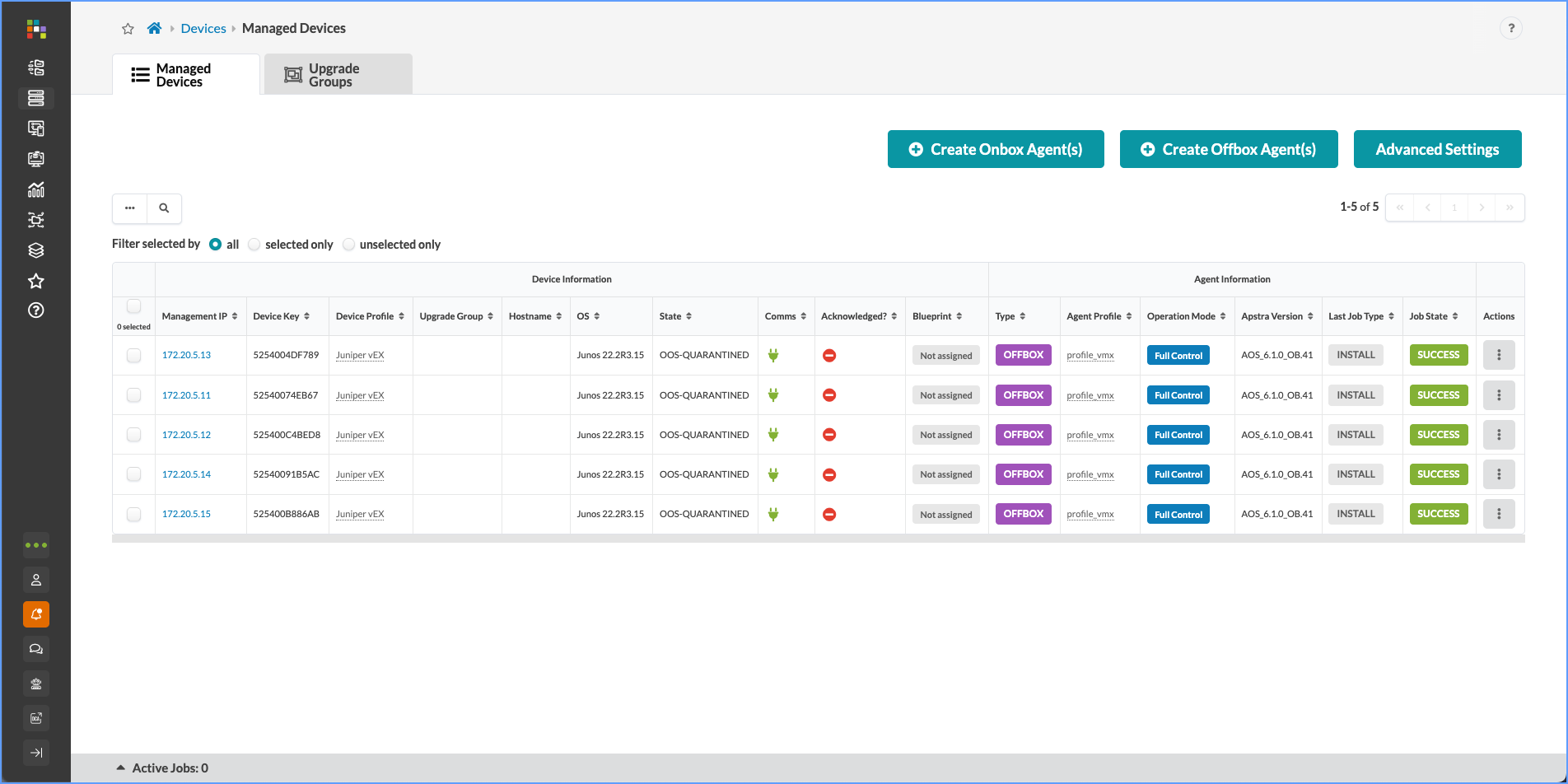Open actions menu for device 172.20.5.15

click(1498, 514)
